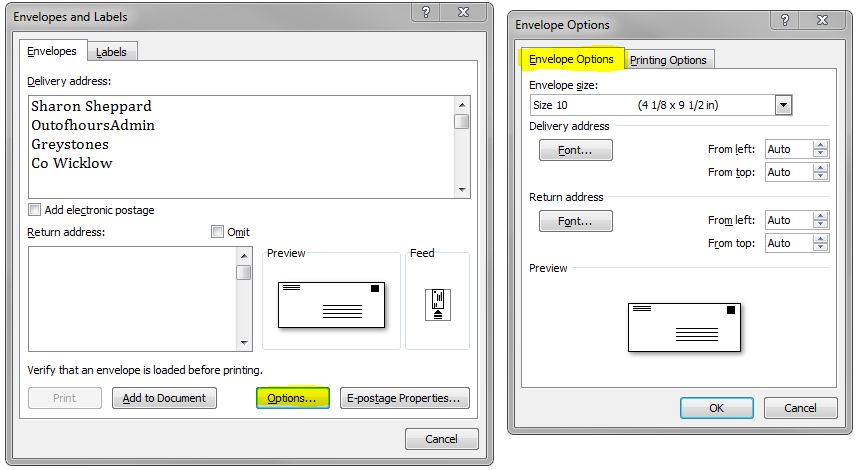859x470 pixels.
Task: Click Return address From top Auto field
Action: 789,243
